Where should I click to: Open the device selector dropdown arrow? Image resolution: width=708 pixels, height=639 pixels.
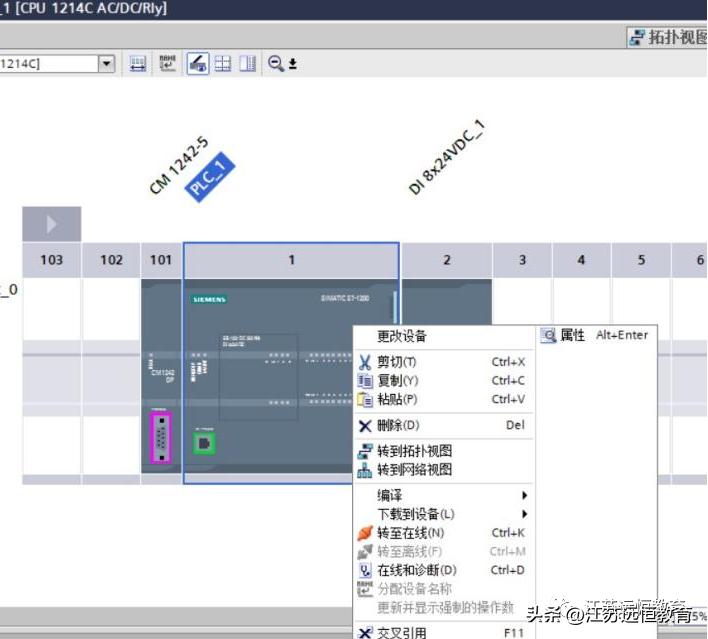107,64
